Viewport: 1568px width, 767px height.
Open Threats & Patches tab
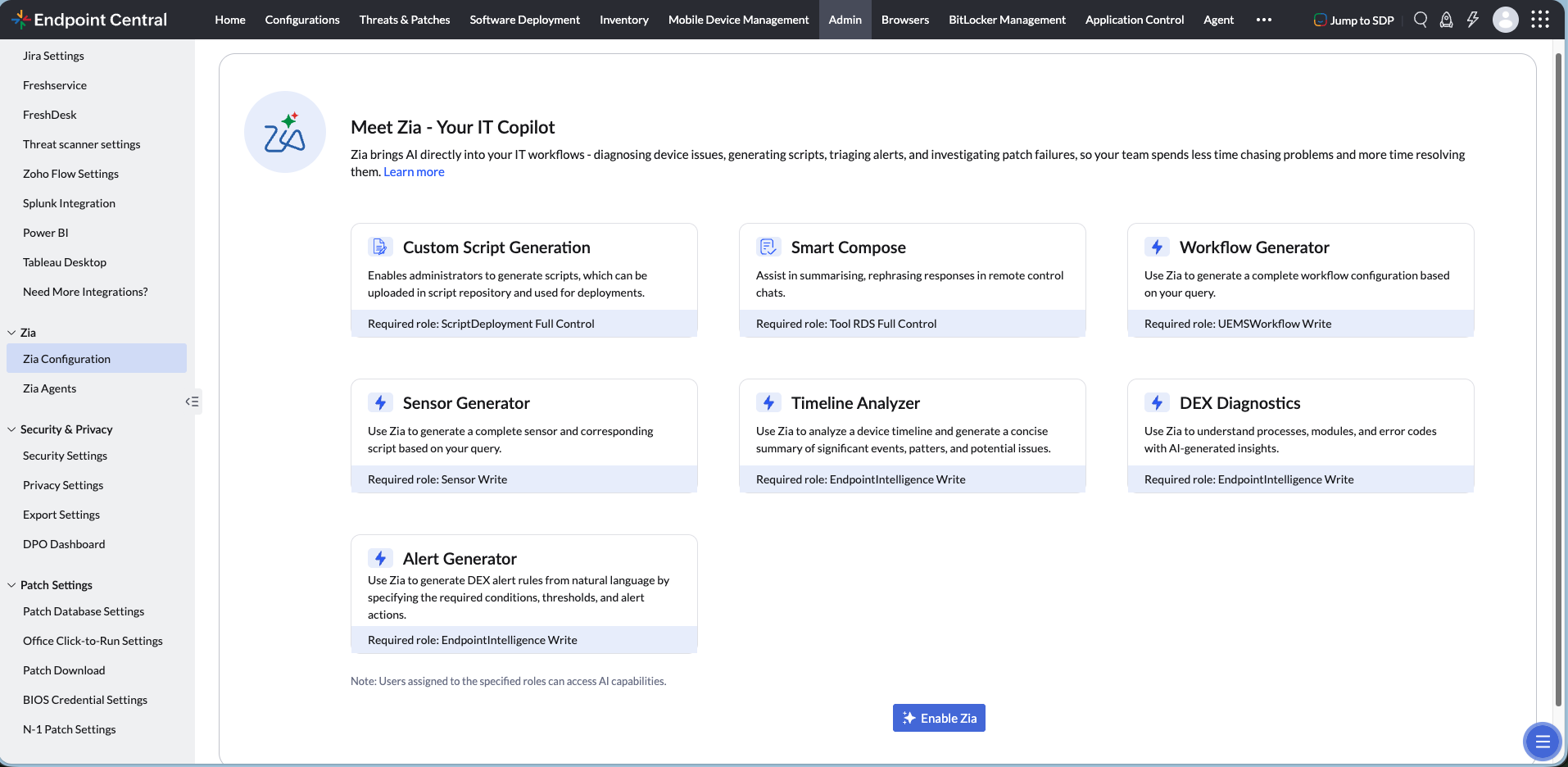pyautogui.click(x=405, y=20)
